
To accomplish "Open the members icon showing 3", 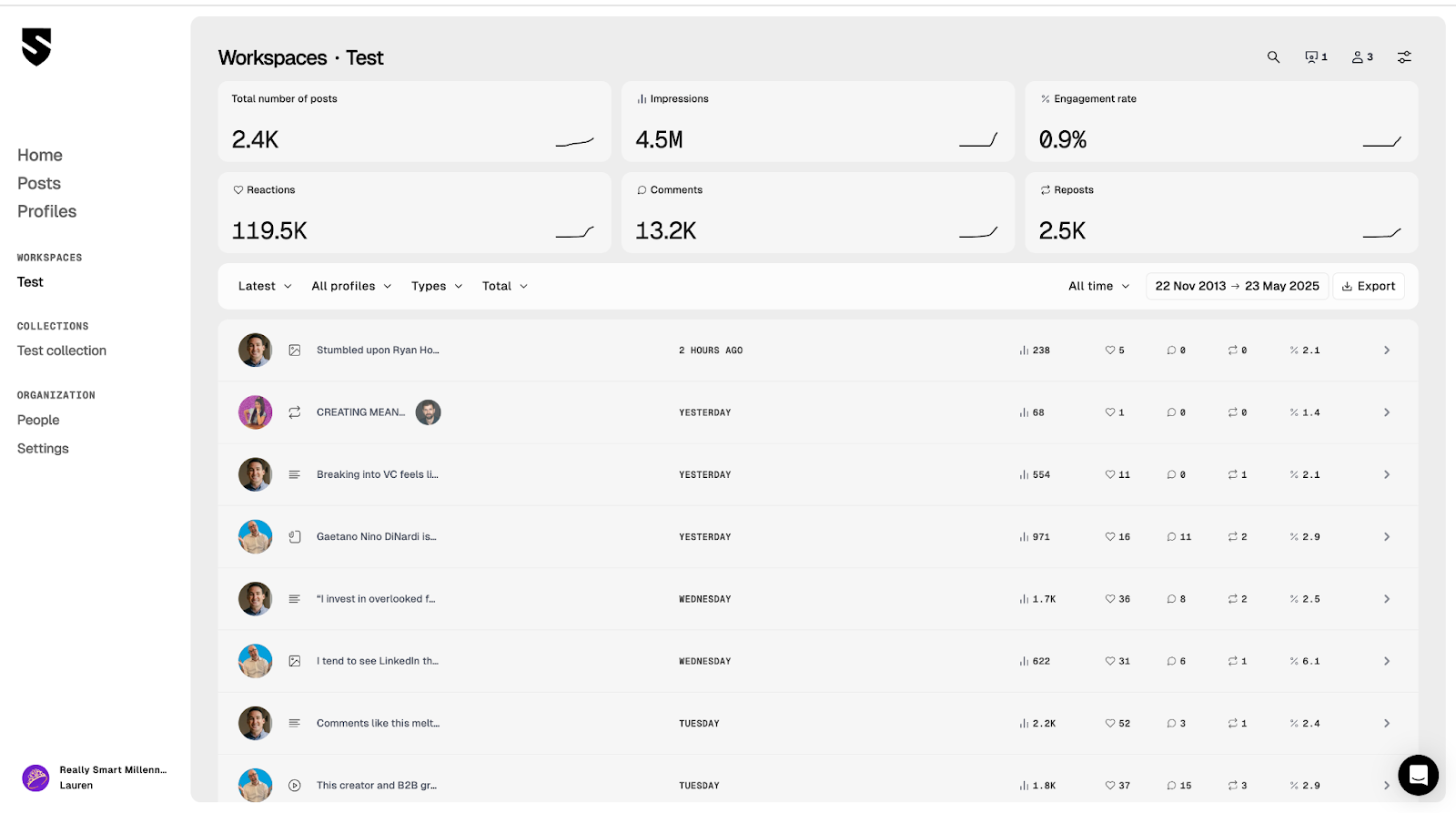I will (1362, 57).
